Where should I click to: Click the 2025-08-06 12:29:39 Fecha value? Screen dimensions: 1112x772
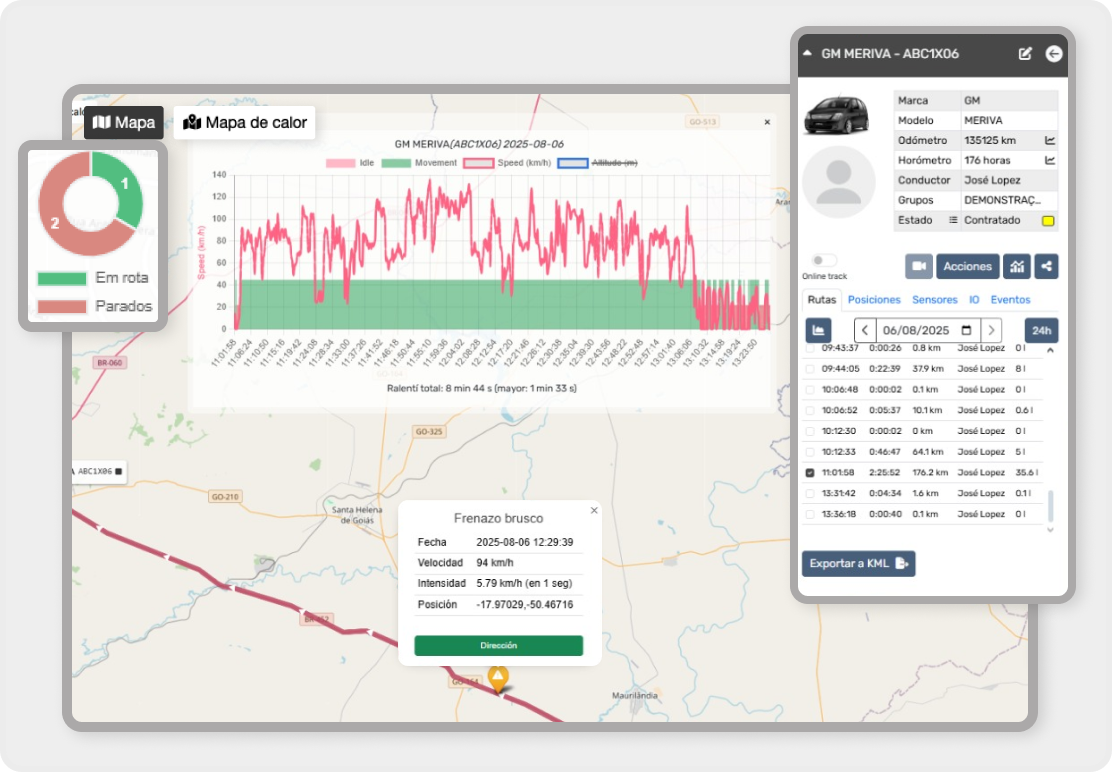point(525,542)
